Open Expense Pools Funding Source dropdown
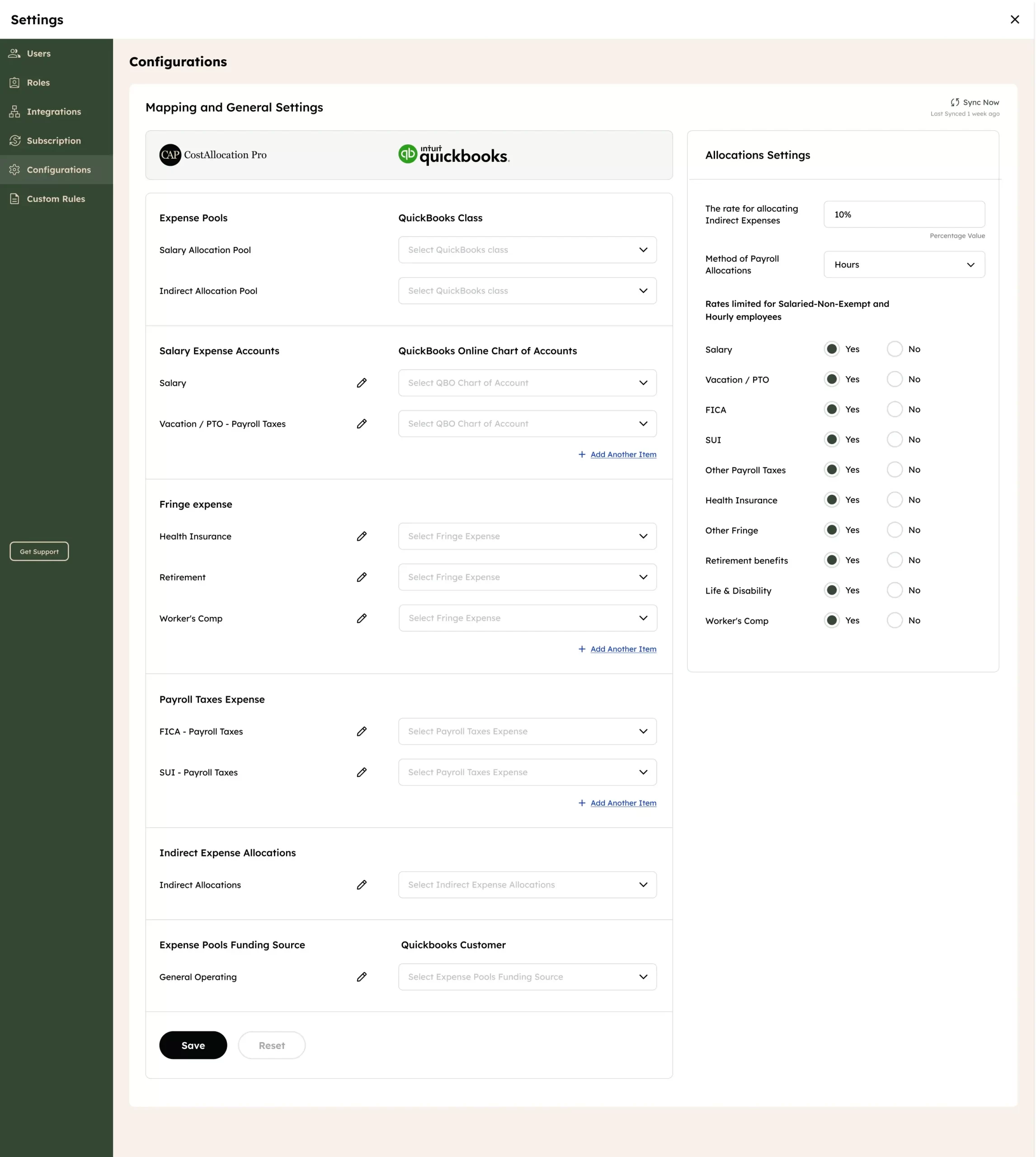 pos(527,977)
